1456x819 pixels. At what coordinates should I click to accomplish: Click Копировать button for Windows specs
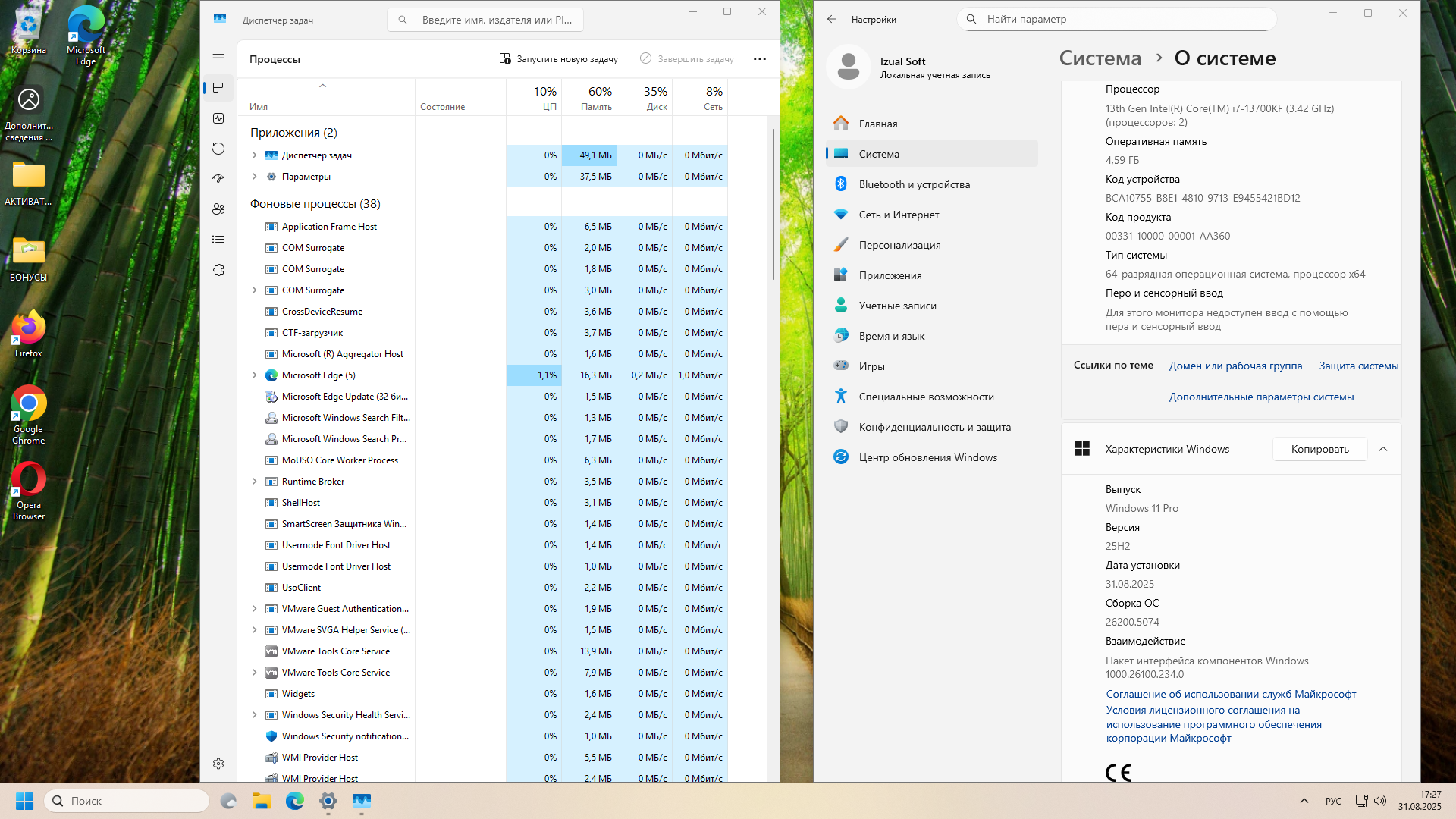coord(1319,449)
